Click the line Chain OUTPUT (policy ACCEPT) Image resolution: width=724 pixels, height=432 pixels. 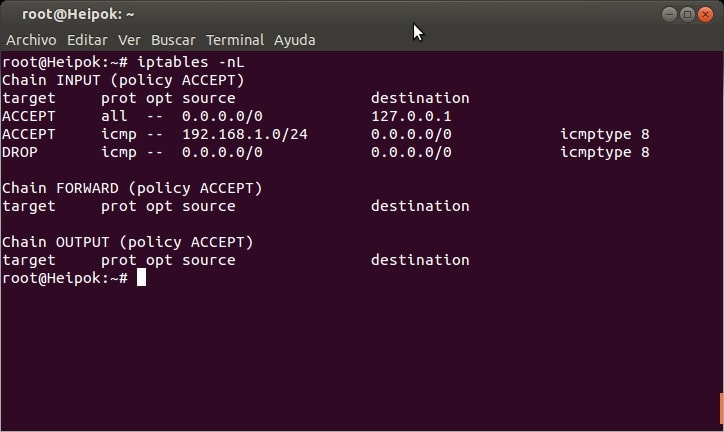[x=127, y=242]
